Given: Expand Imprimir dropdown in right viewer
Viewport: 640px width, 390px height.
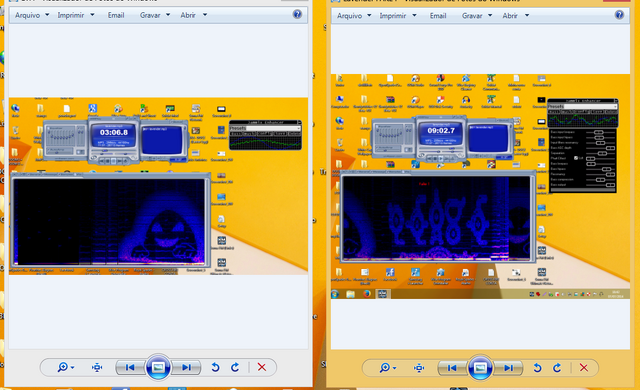Looking at the screenshot, I should tap(398, 16).
